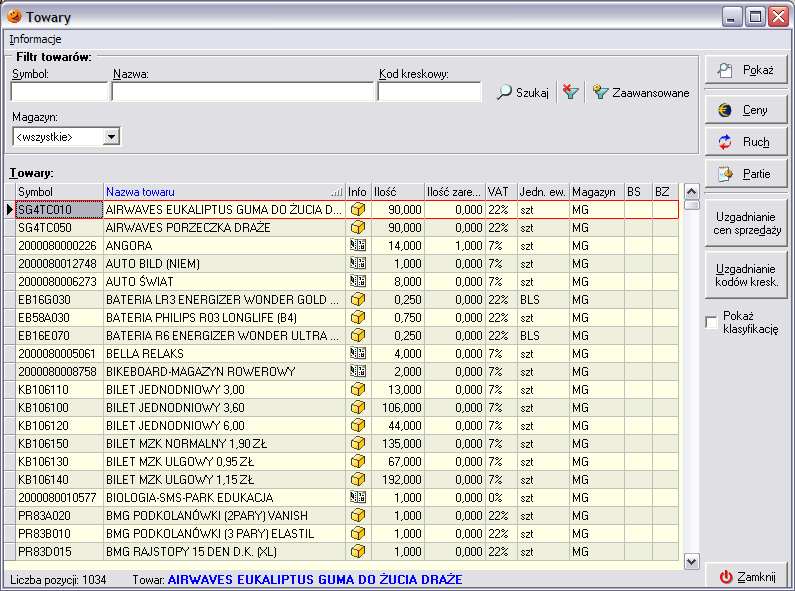Click scrollbar up arrow of goods list
This screenshot has height=591, width=795.
(692, 192)
